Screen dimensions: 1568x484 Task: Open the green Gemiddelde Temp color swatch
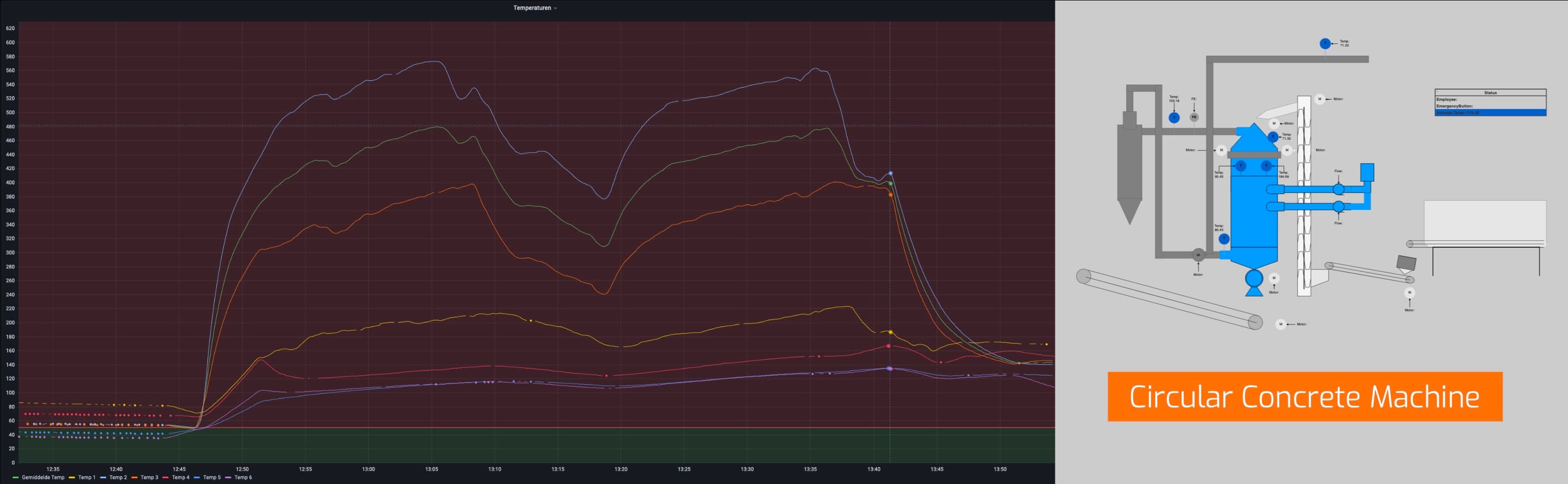(x=16, y=477)
